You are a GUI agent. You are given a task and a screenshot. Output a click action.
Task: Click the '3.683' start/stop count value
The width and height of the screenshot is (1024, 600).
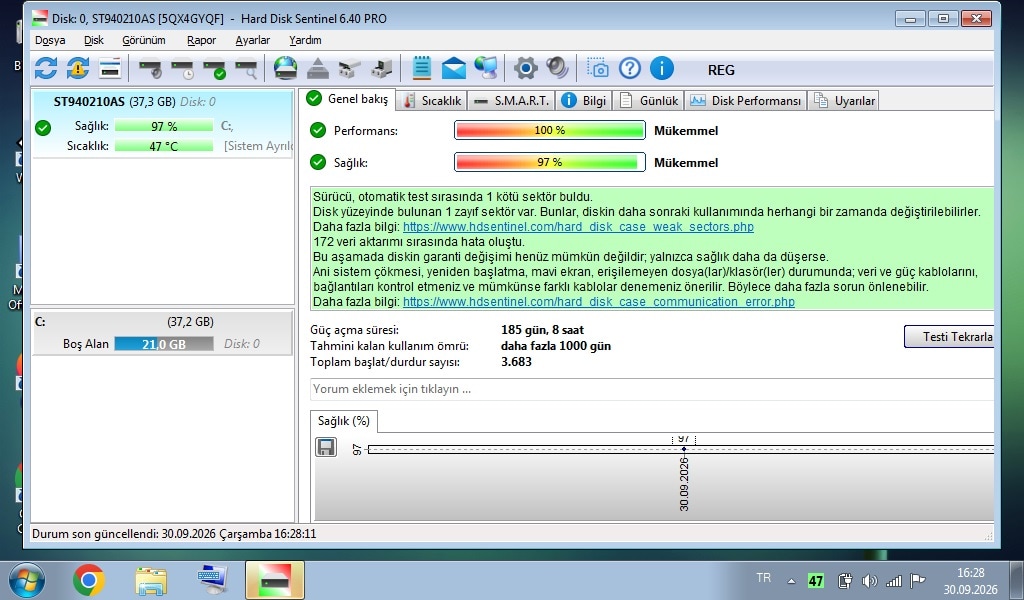click(517, 362)
